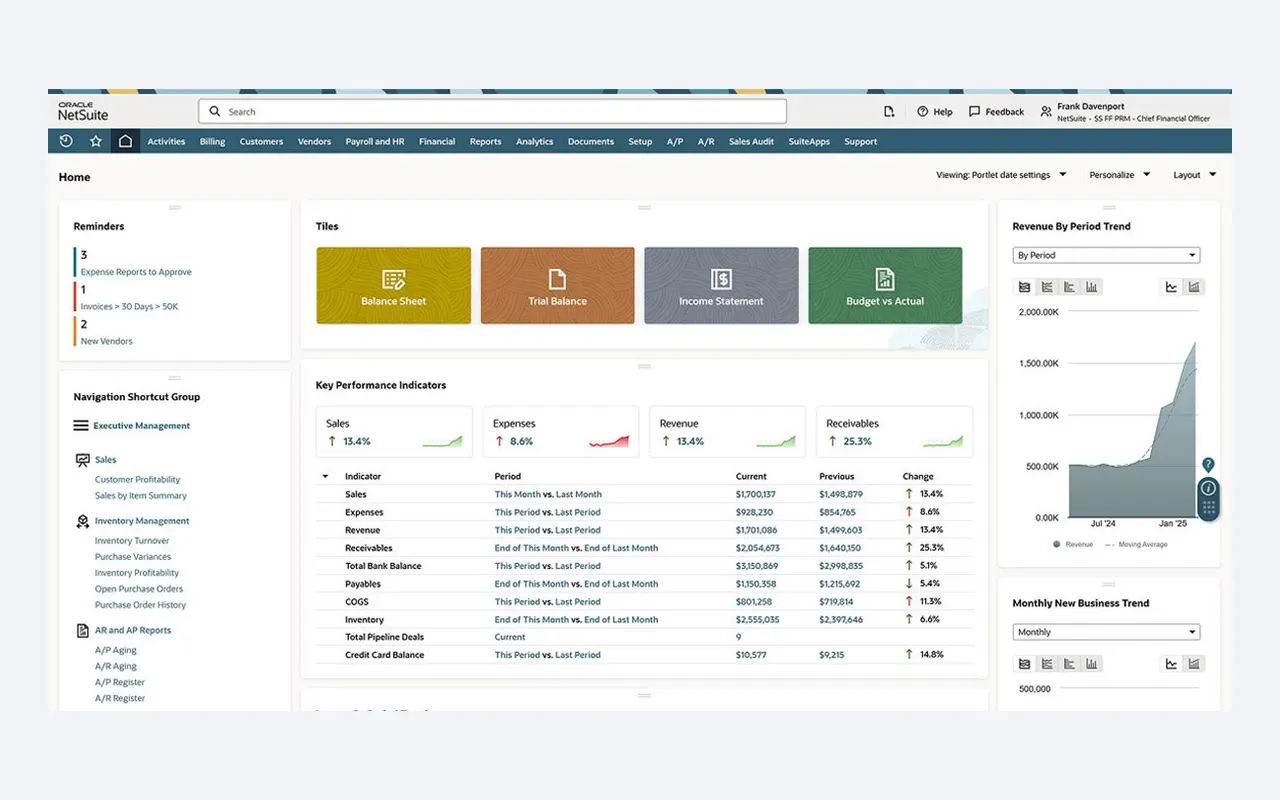Click the floating question mark help bubble
This screenshot has width=1280, height=800.
1208,465
